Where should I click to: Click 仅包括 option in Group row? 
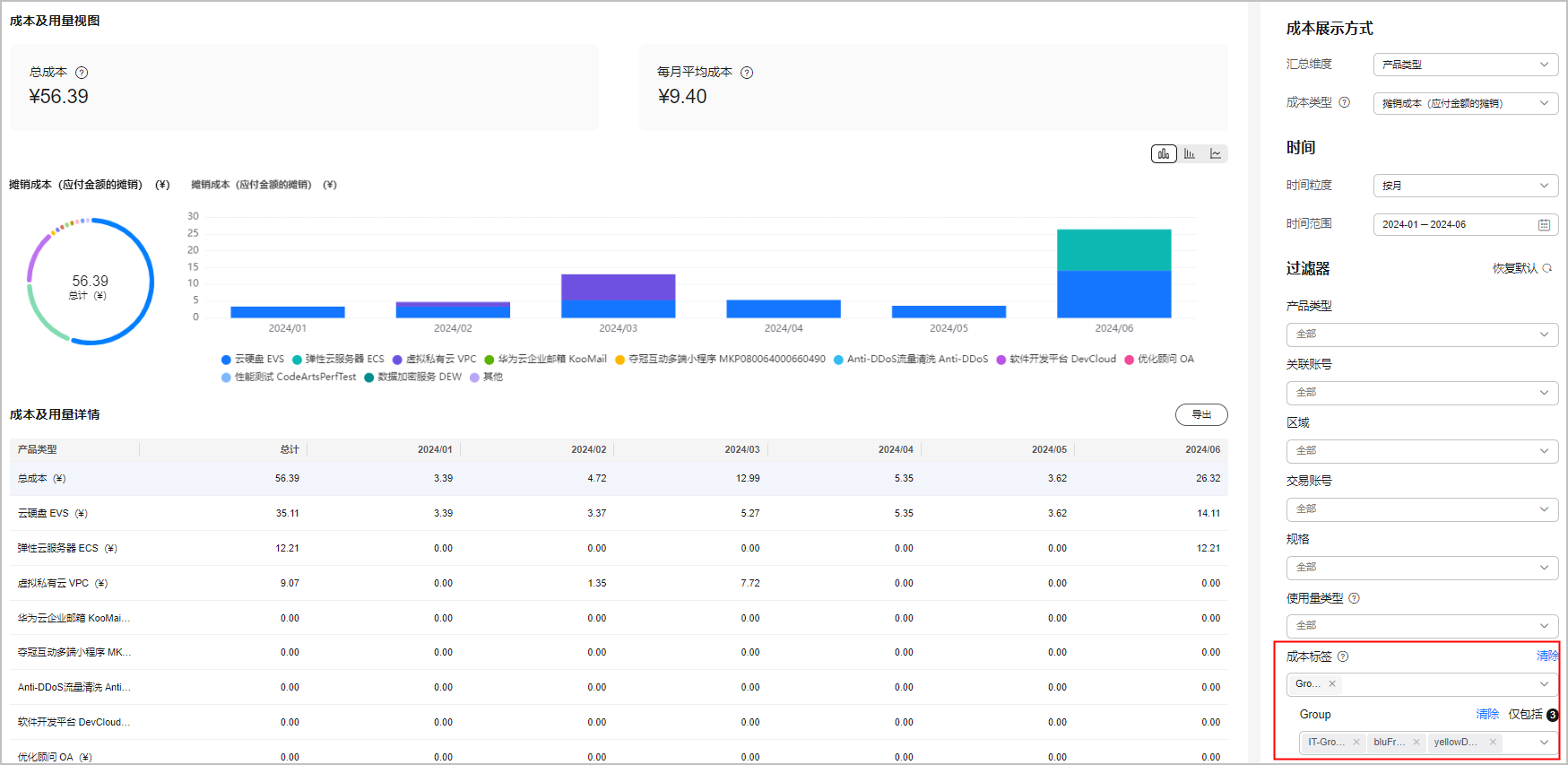pos(1525,715)
